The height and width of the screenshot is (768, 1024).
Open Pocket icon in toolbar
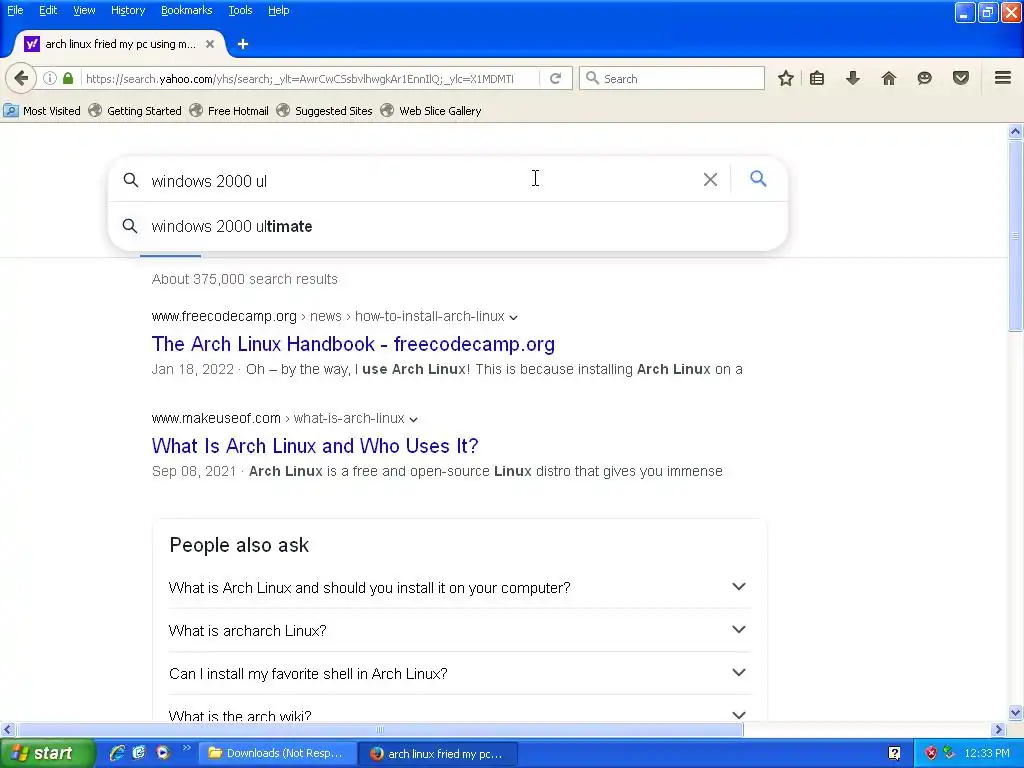[960, 78]
